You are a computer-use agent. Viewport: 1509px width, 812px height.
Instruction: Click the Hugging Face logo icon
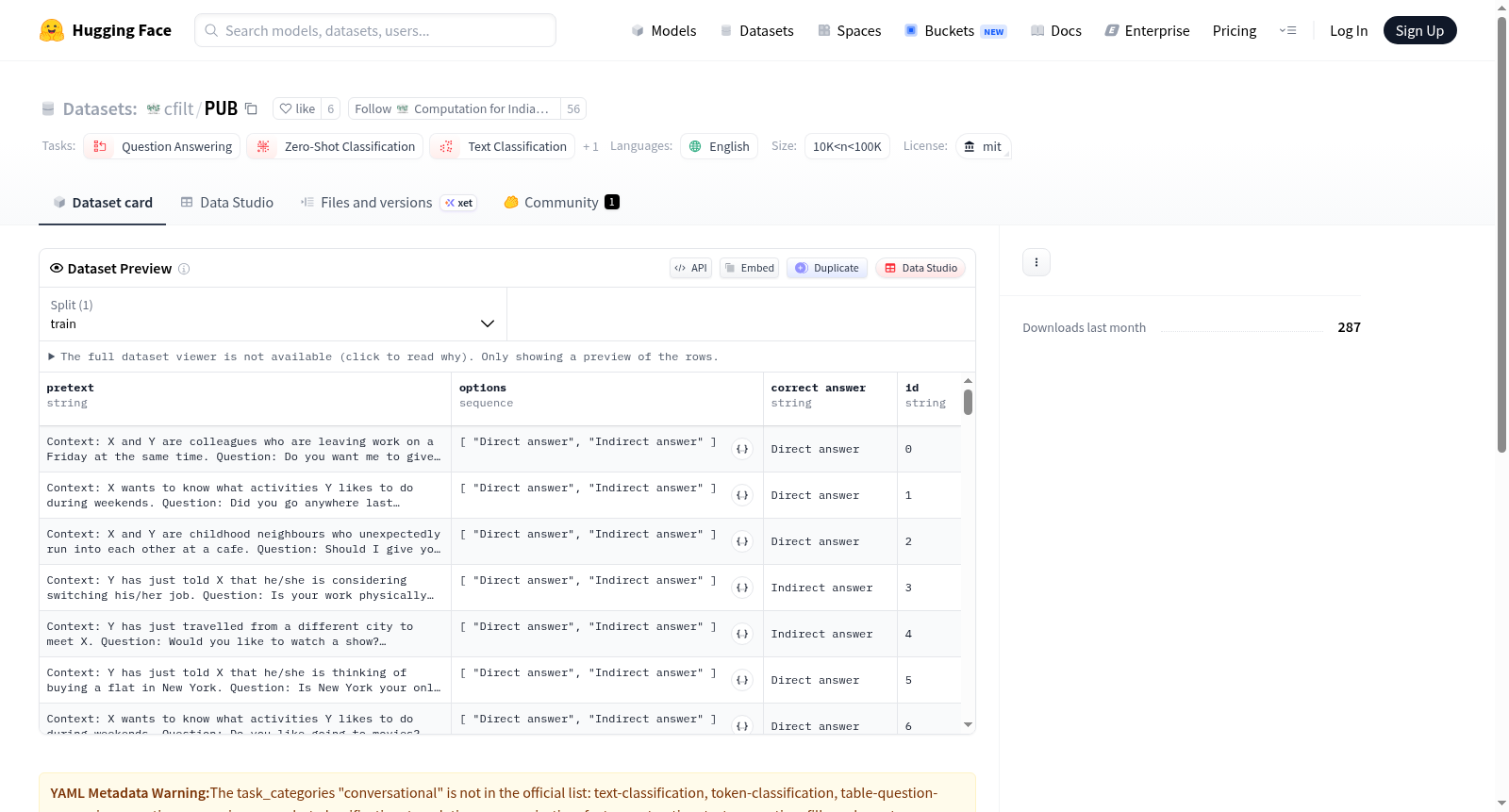(52, 30)
